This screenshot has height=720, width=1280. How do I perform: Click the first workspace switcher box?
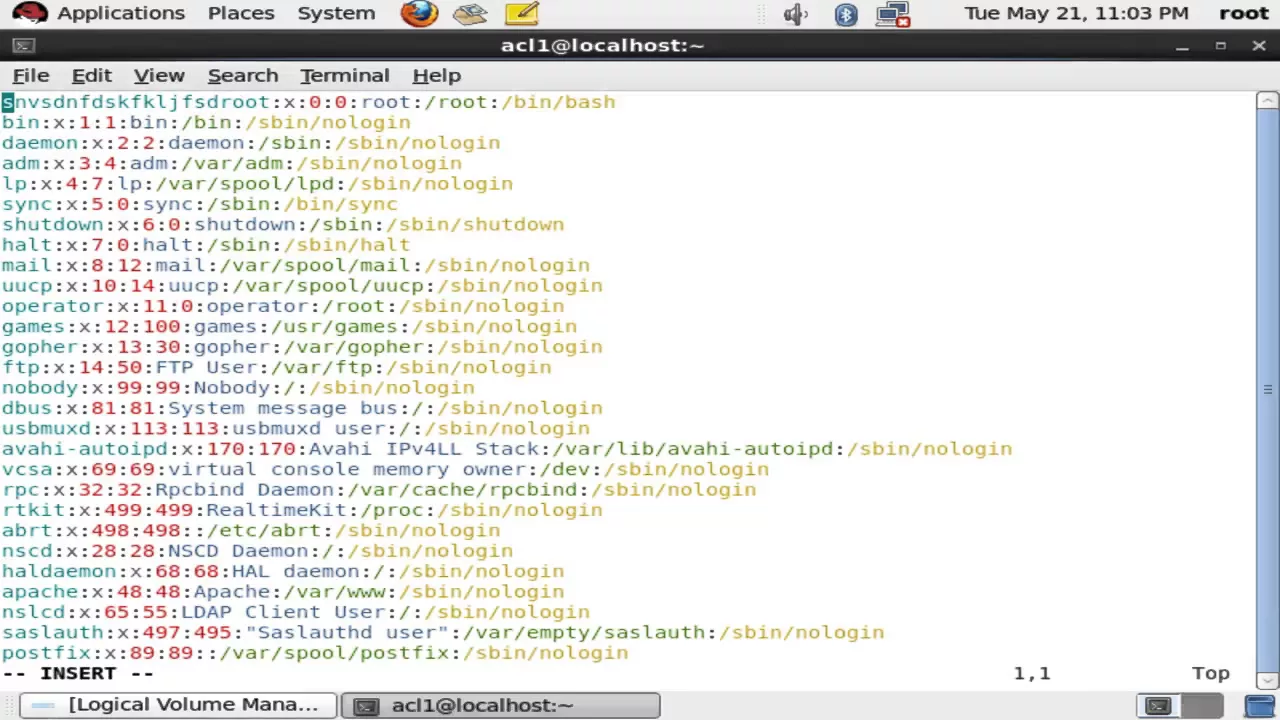1158,706
